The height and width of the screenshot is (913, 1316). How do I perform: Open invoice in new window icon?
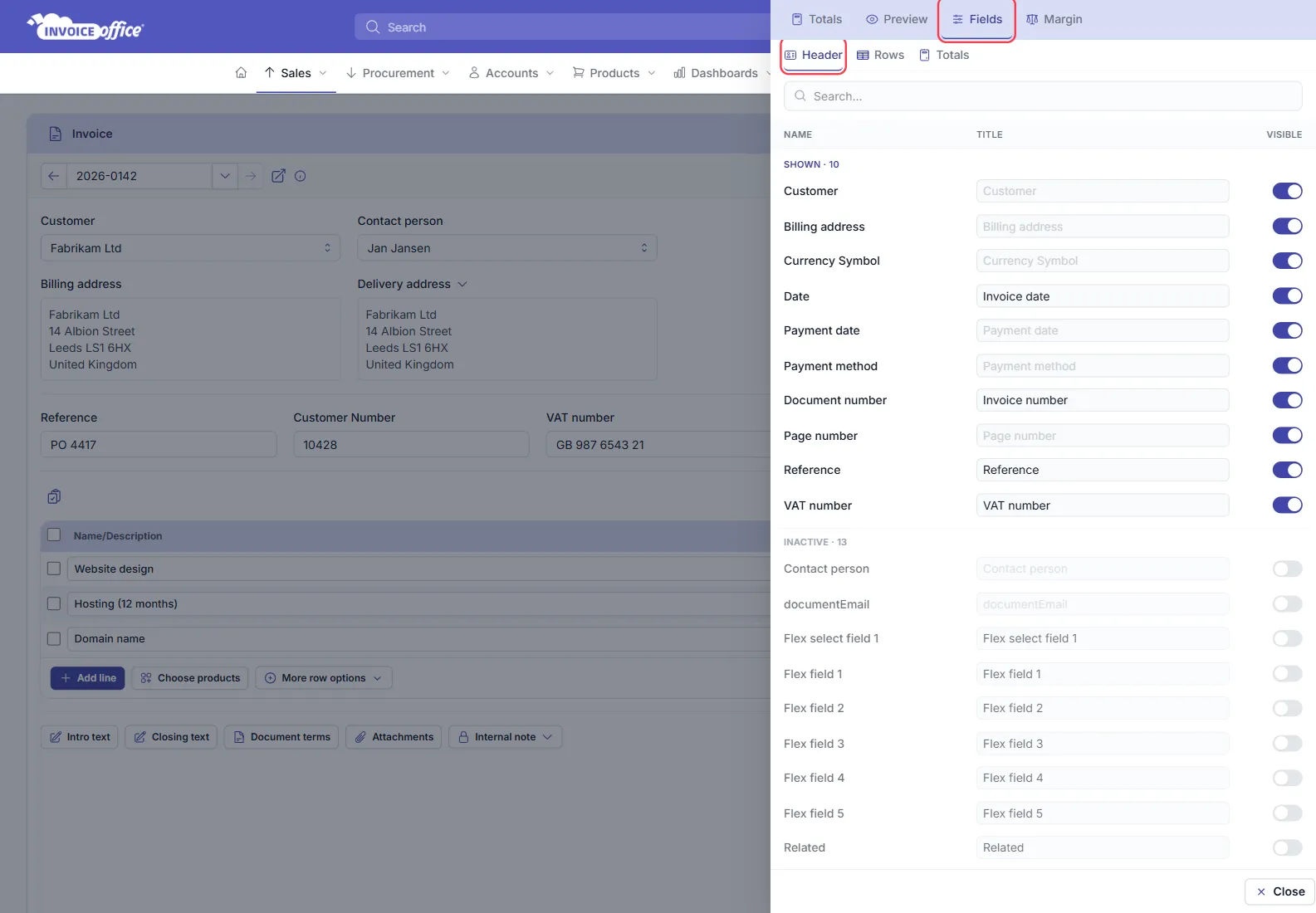point(278,176)
